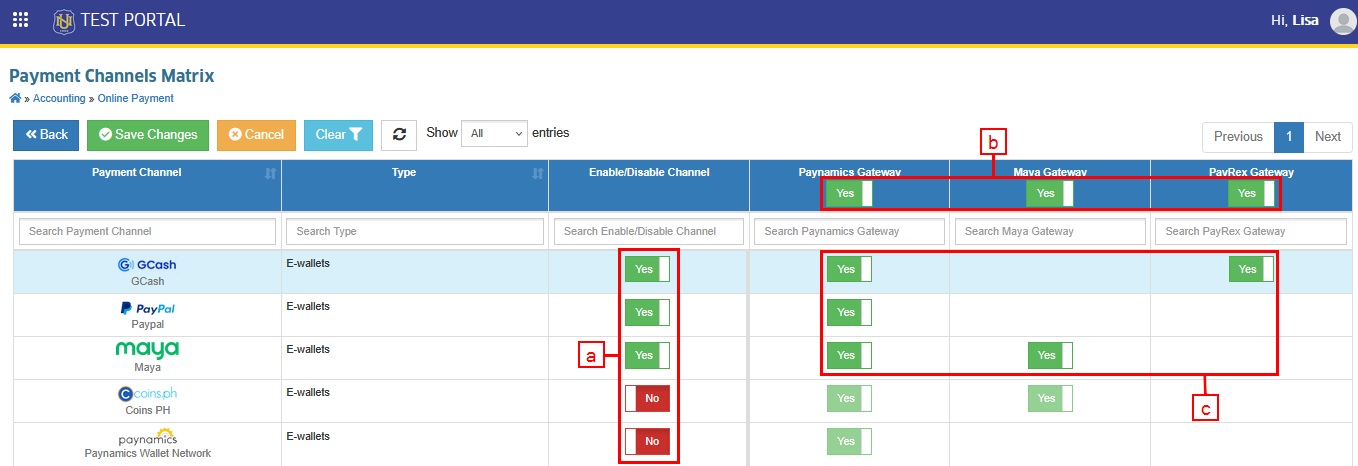
Task: Click the Clear filter button
Action: tap(338, 135)
